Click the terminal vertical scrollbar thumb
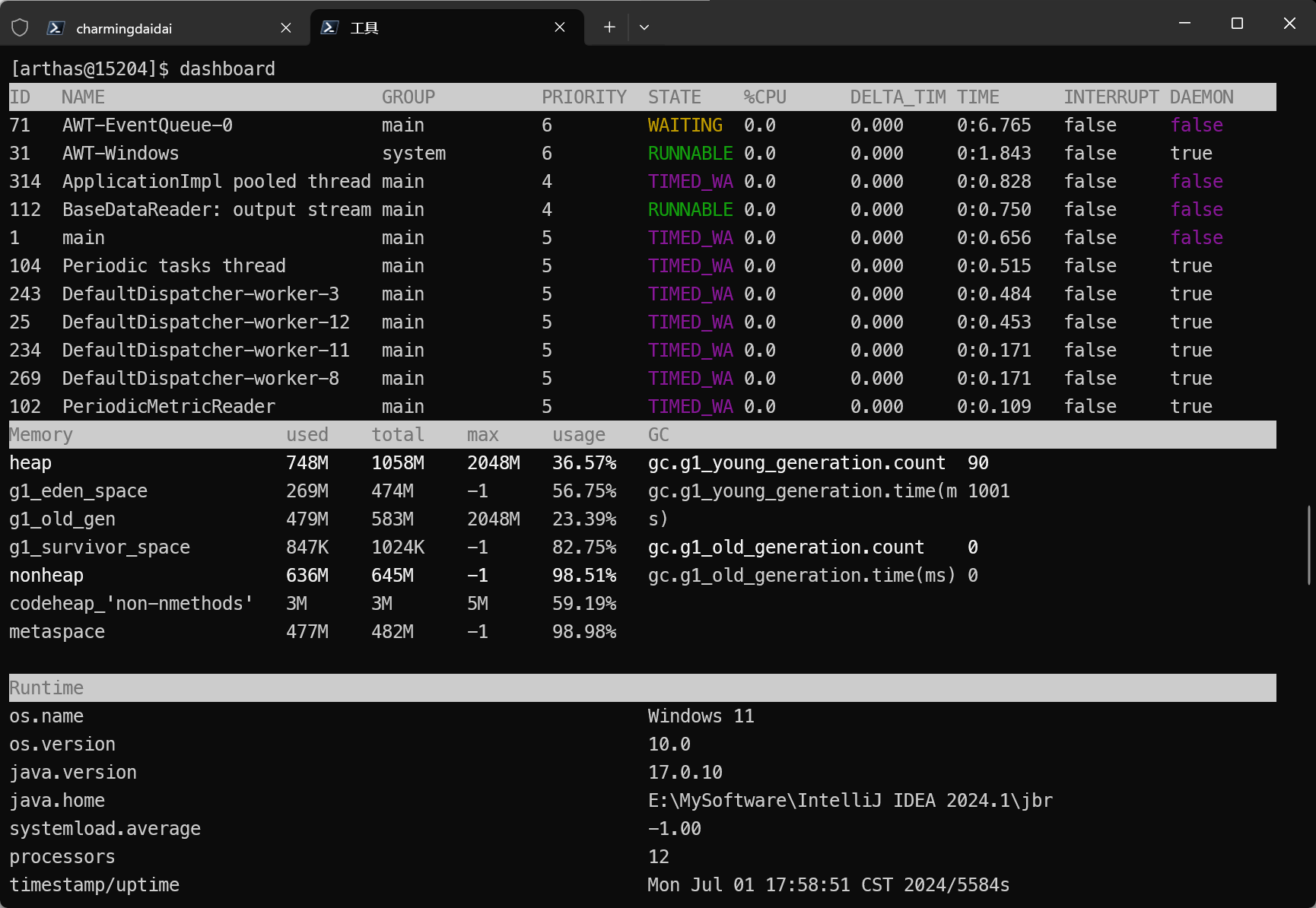This screenshot has height=908, width=1316. (x=1309, y=544)
